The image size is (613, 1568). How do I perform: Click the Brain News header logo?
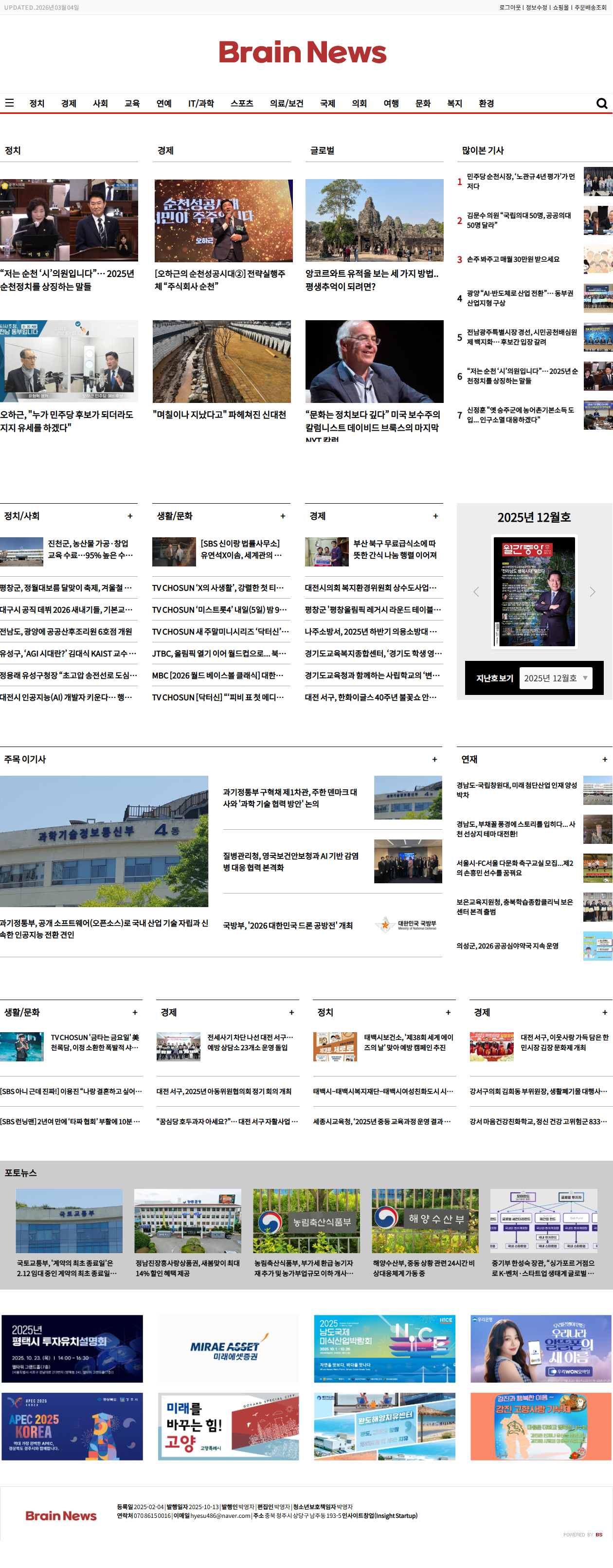pos(303,53)
